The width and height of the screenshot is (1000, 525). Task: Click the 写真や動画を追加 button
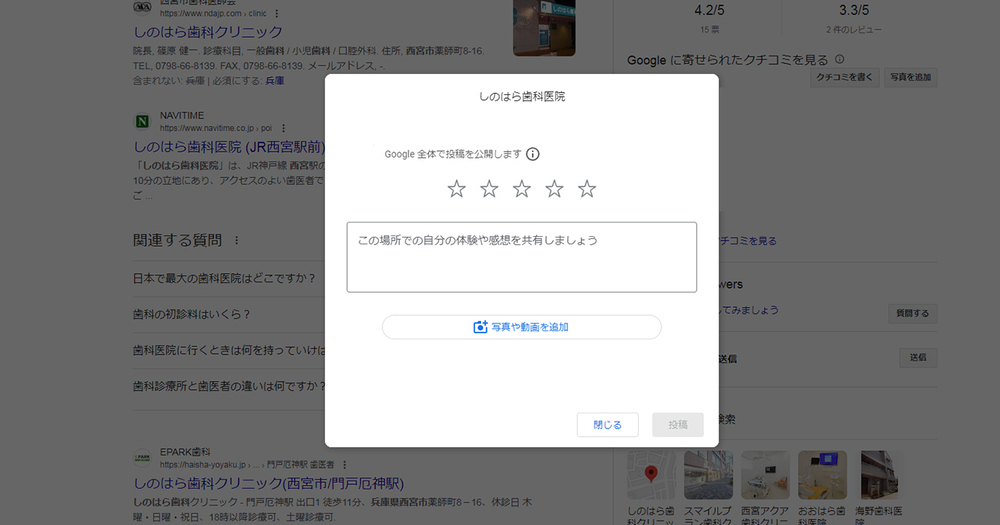pos(521,327)
